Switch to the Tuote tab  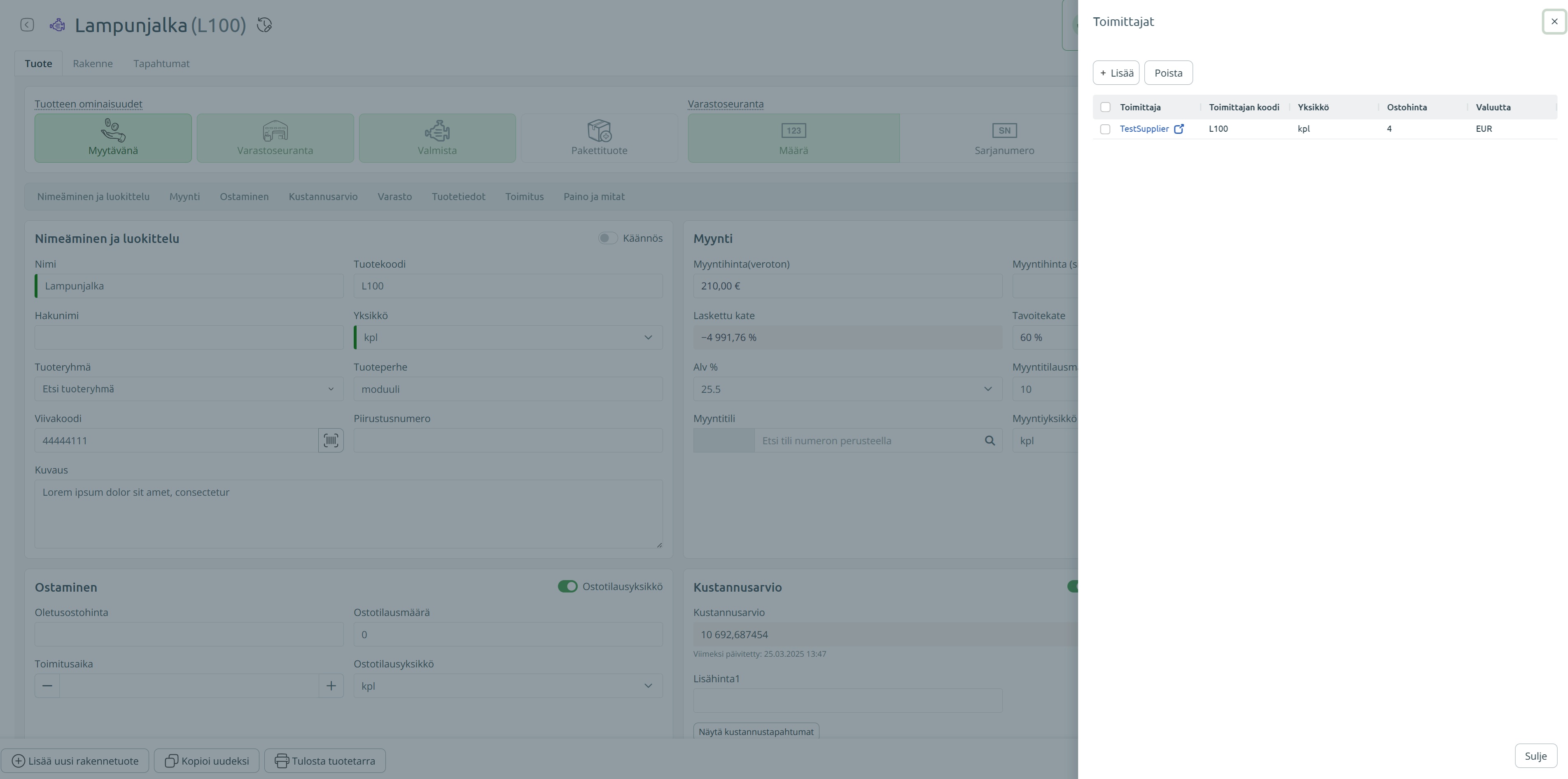38,63
